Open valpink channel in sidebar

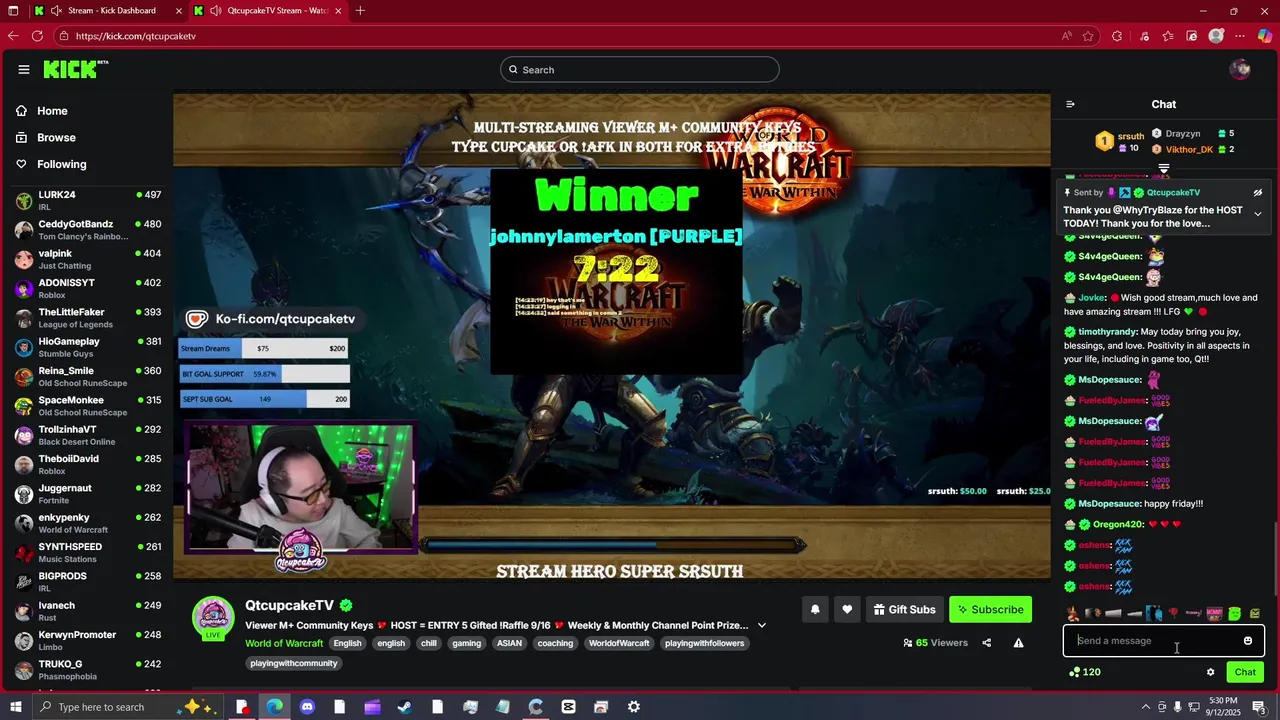coord(88,259)
